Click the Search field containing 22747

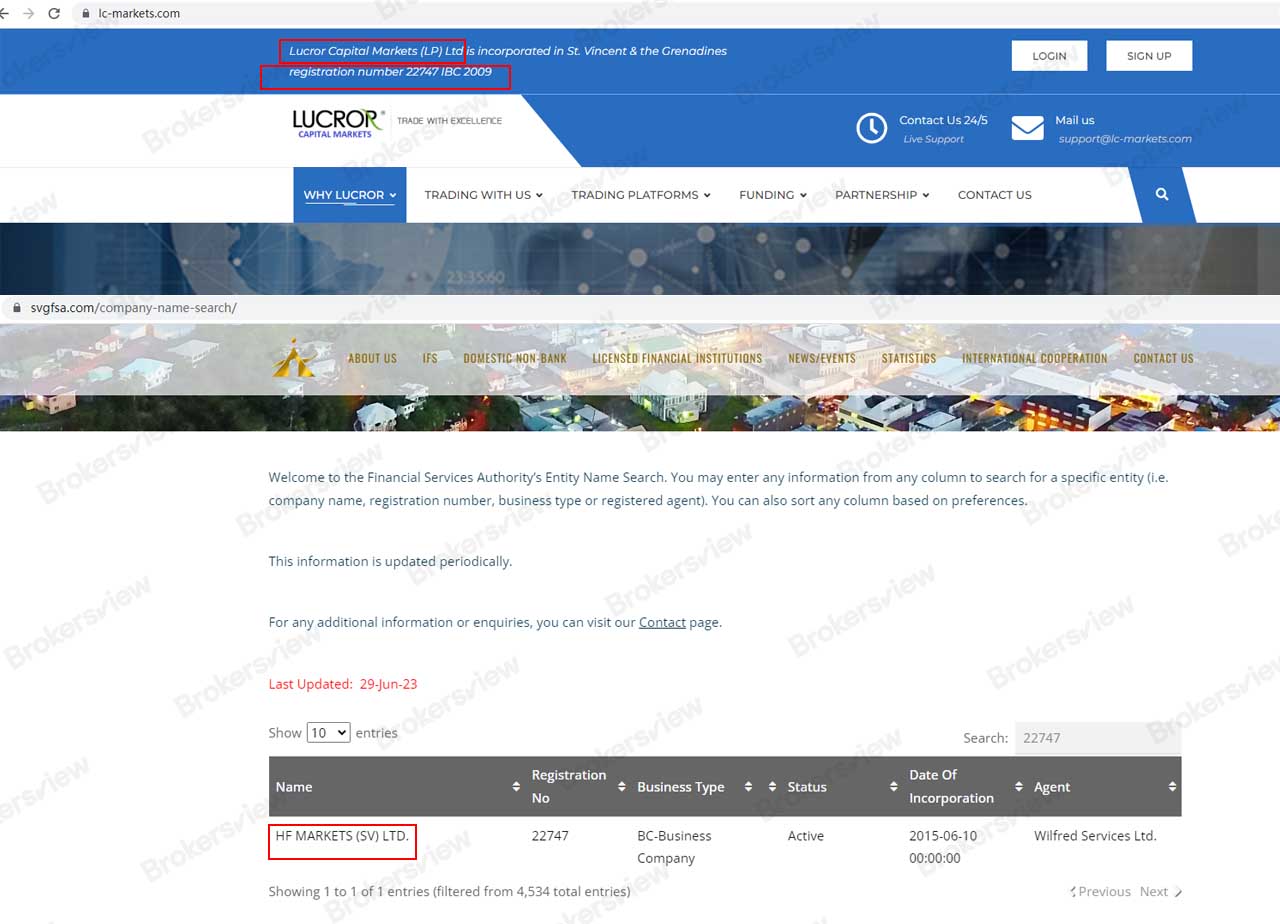(1097, 738)
